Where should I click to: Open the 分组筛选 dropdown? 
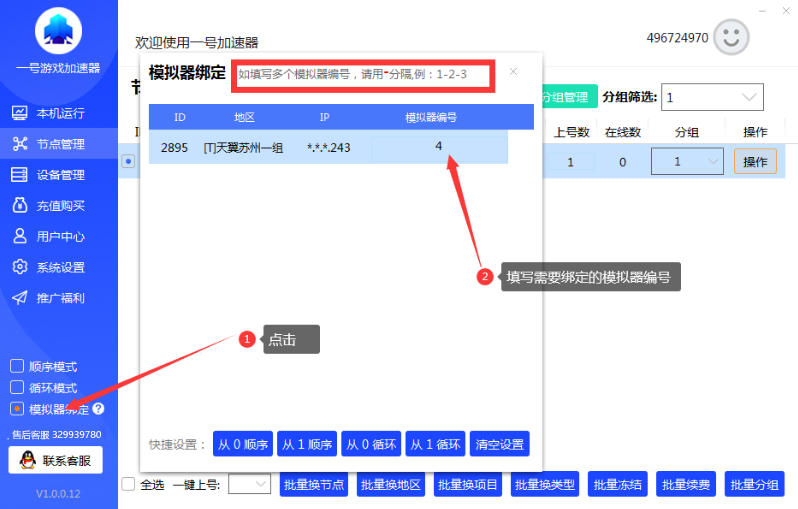[712, 97]
